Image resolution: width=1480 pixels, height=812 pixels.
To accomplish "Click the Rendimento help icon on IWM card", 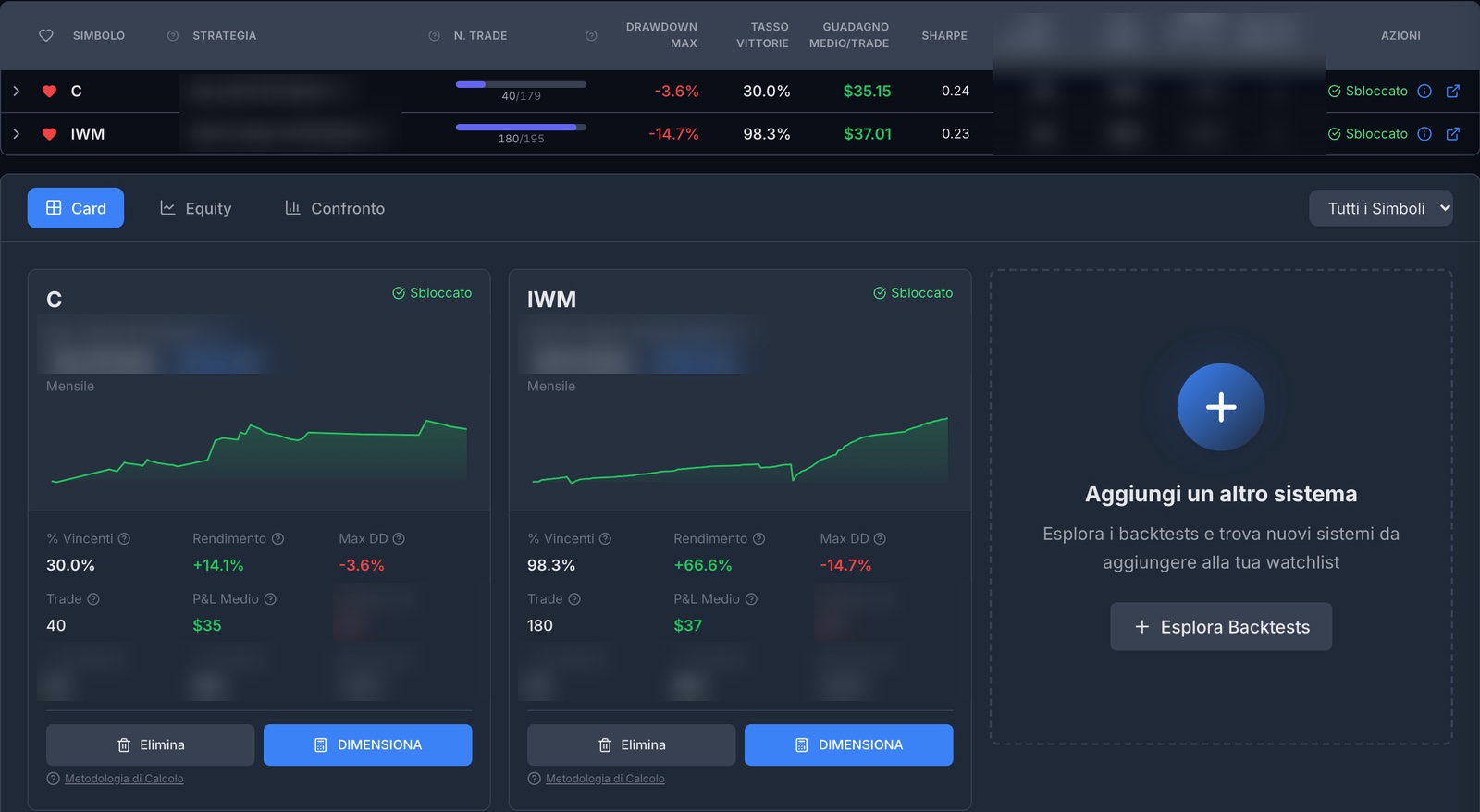I will click(758, 539).
